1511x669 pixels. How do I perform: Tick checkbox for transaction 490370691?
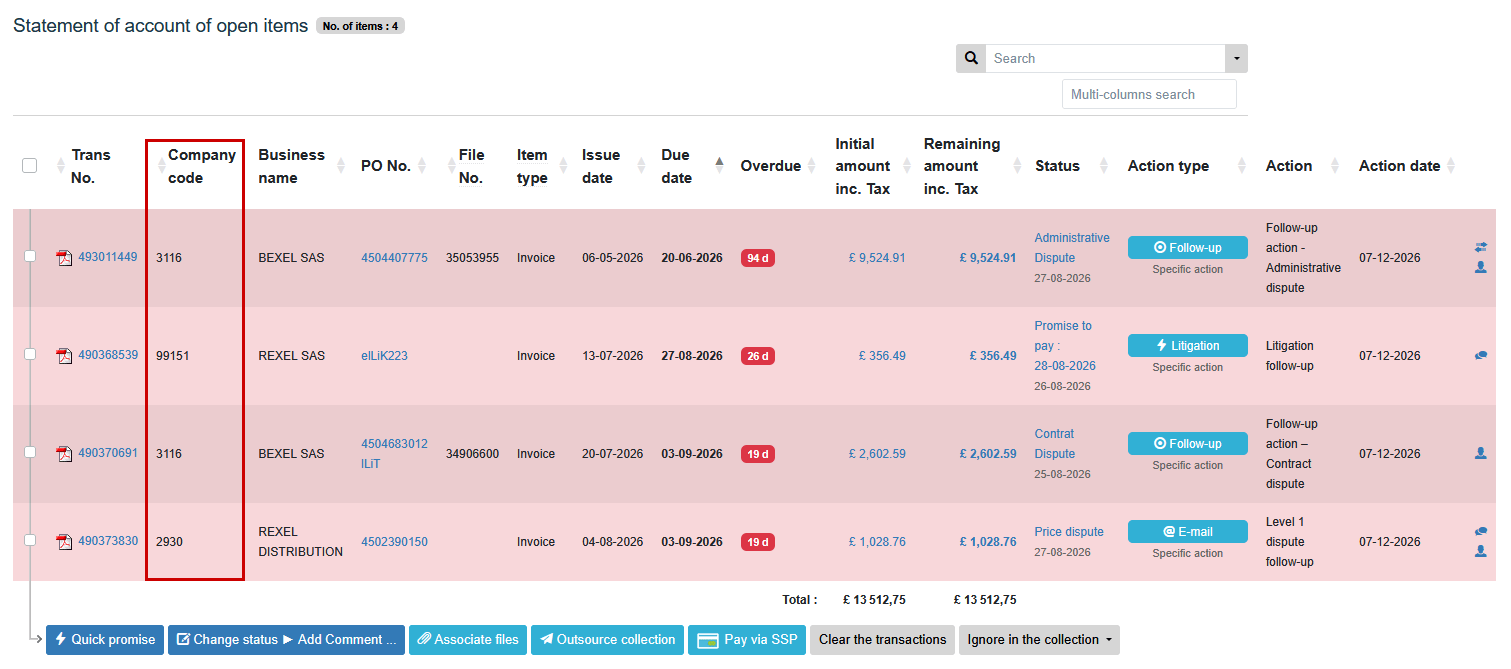(x=30, y=452)
